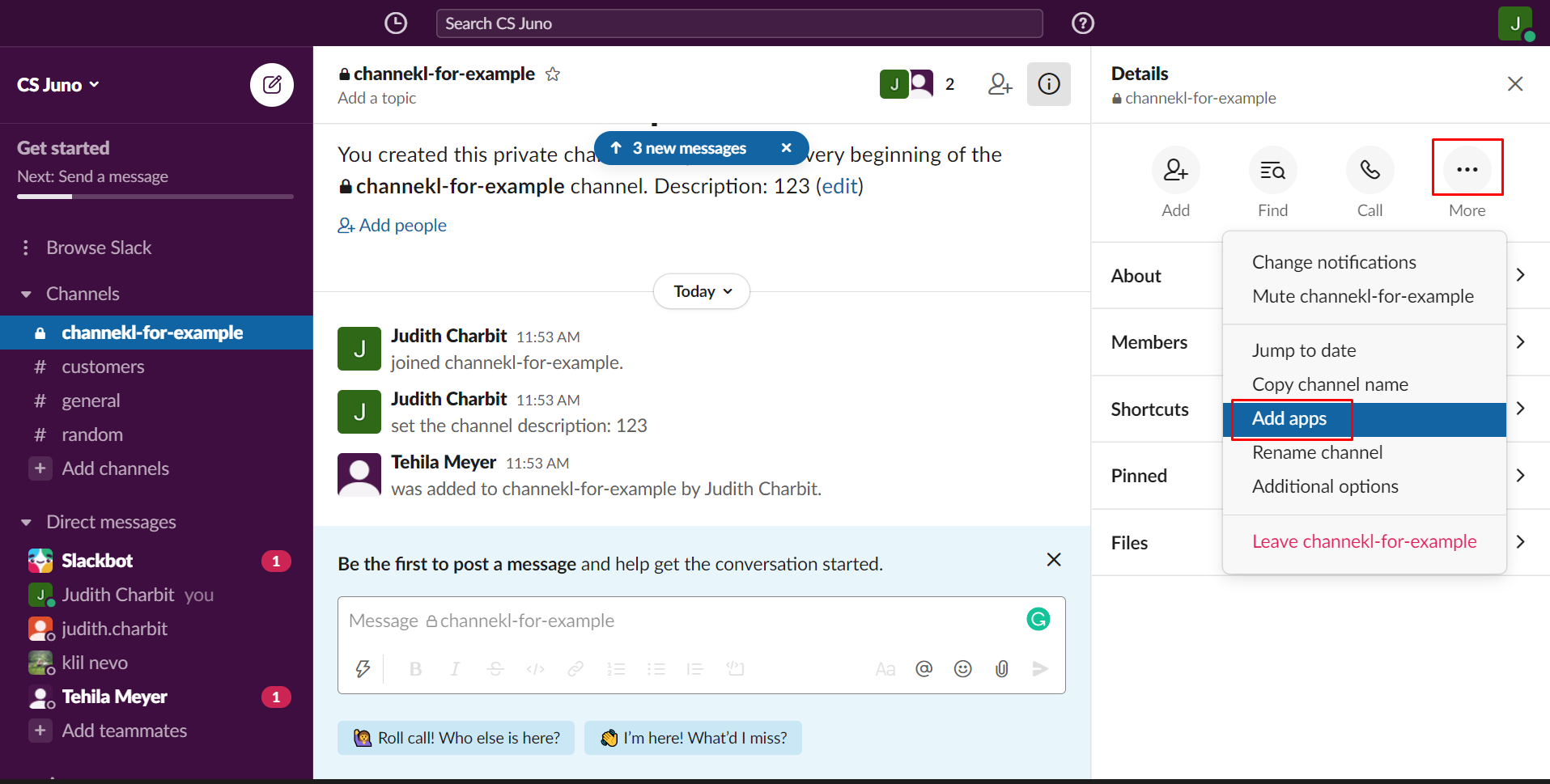Toggle the channel details info icon

click(1049, 84)
